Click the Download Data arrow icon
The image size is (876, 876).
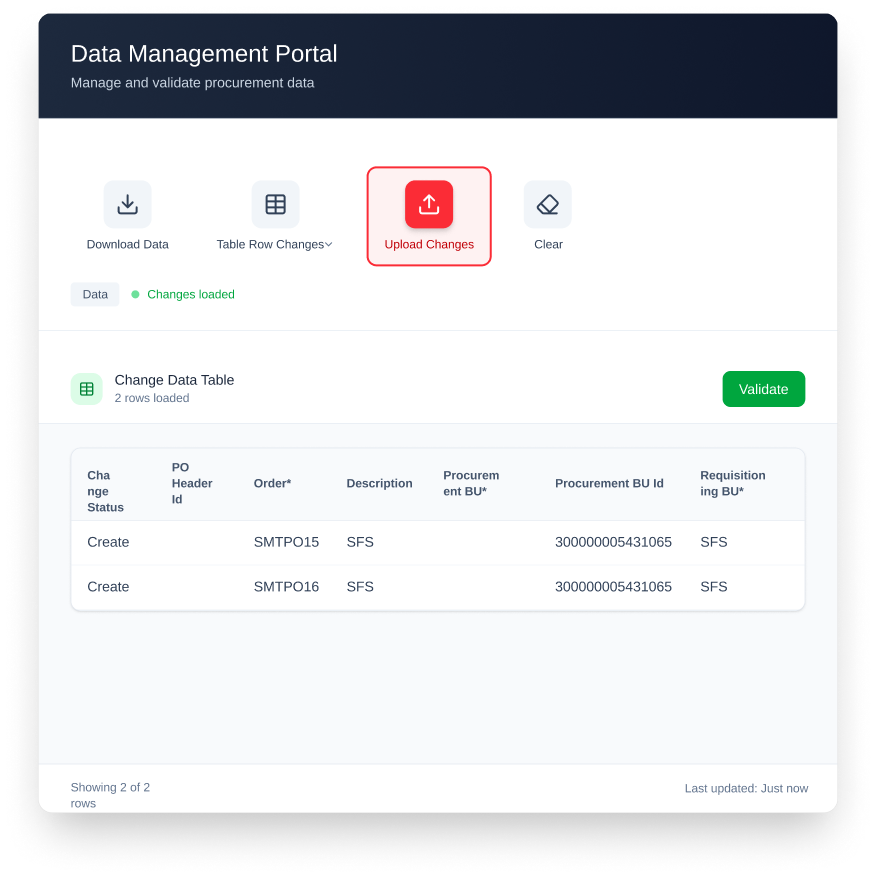pos(127,204)
